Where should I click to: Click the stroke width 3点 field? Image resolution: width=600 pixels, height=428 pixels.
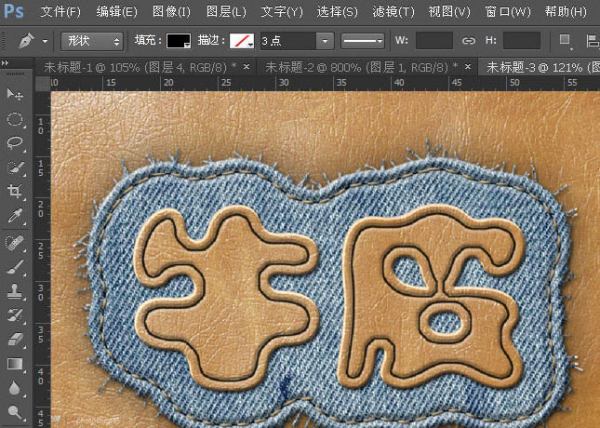[288, 41]
